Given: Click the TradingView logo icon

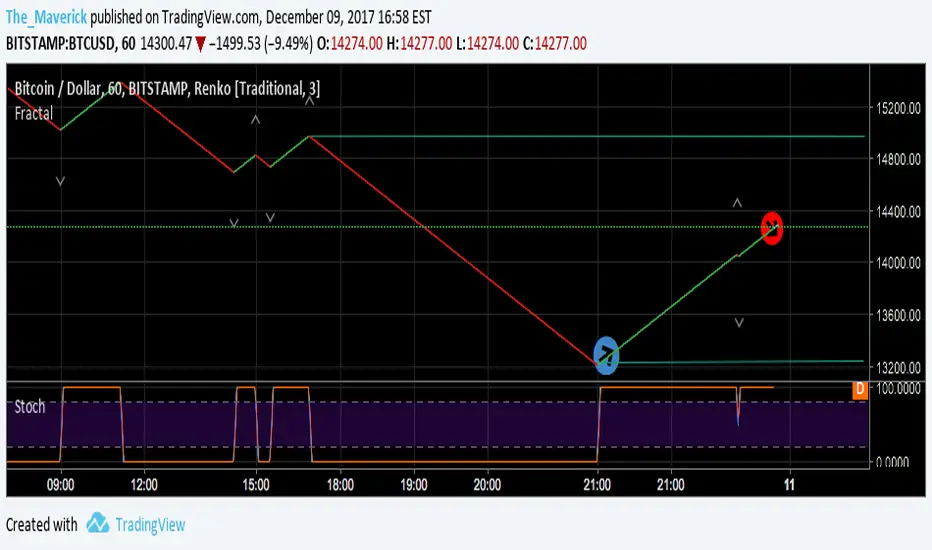Looking at the screenshot, I should coord(98,523).
